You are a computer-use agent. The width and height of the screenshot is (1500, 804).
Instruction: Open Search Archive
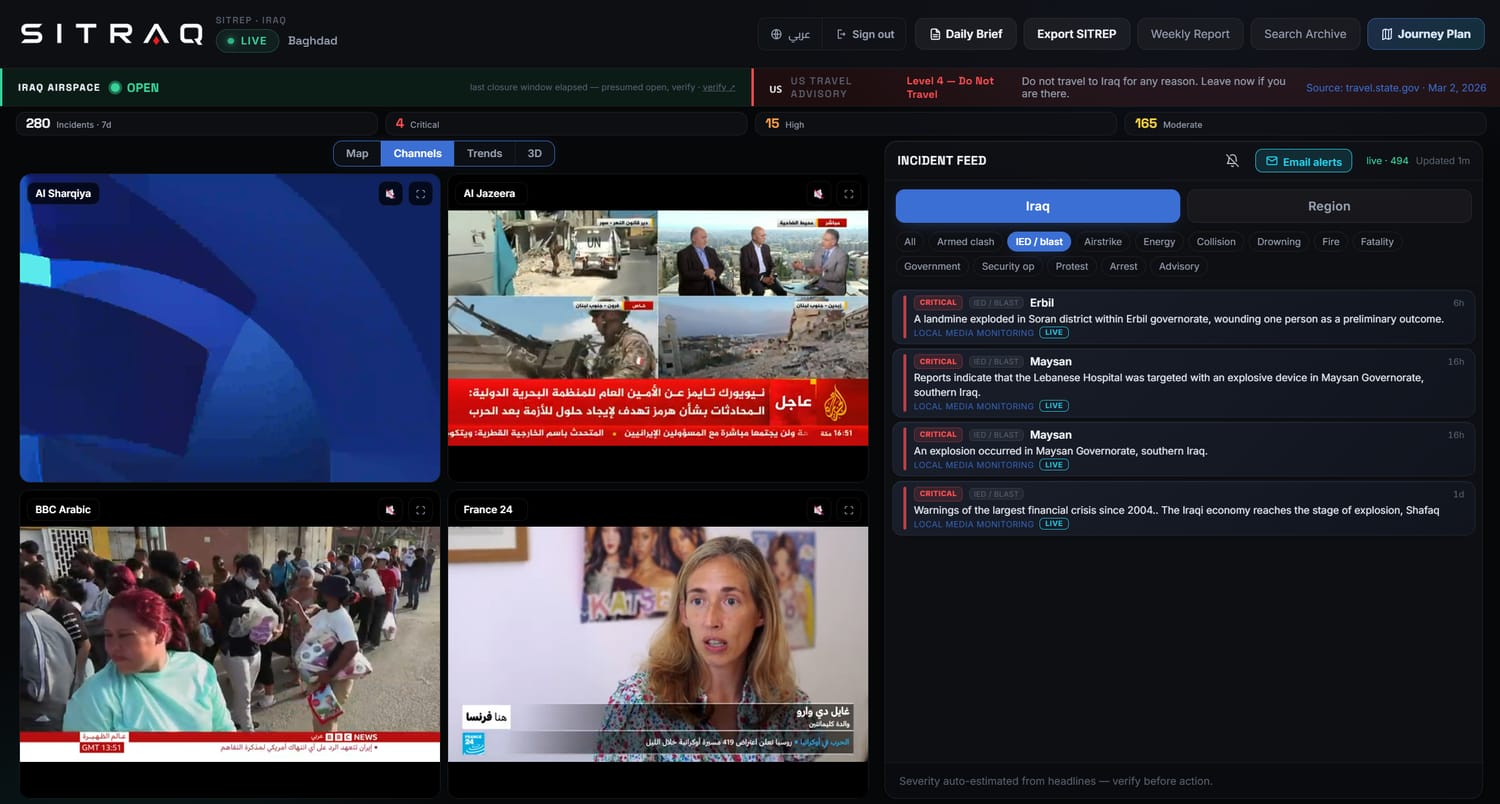pos(1305,34)
